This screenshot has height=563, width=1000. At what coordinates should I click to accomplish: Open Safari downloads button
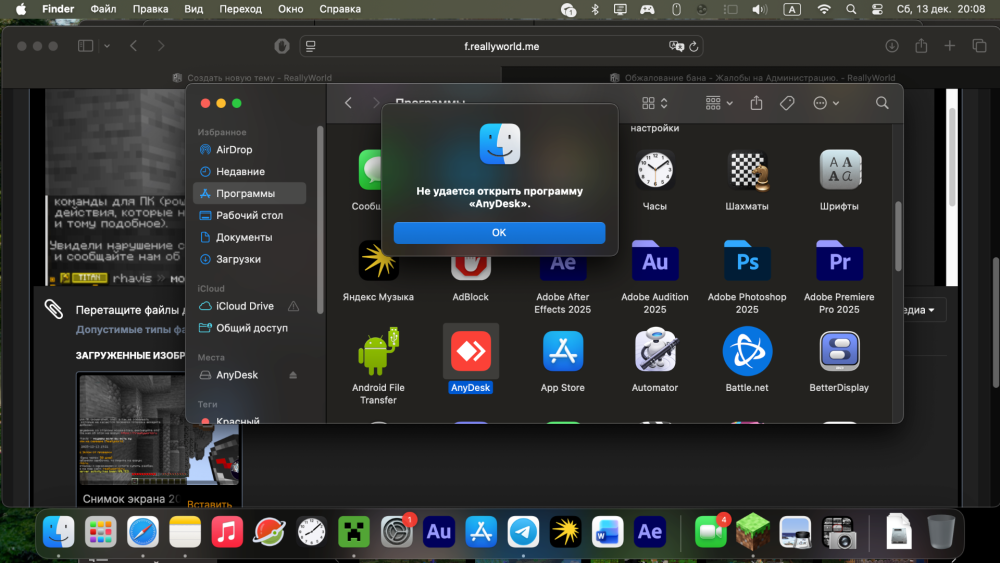coord(892,46)
